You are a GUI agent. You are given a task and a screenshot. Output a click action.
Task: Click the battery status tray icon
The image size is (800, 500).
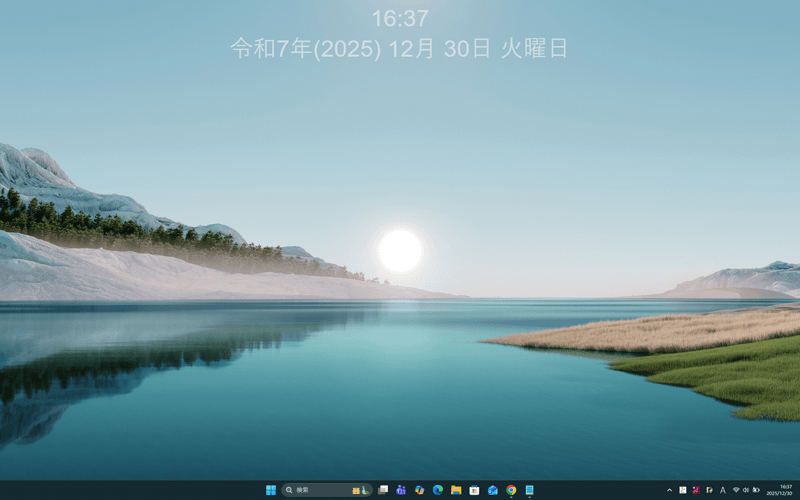tap(756, 490)
